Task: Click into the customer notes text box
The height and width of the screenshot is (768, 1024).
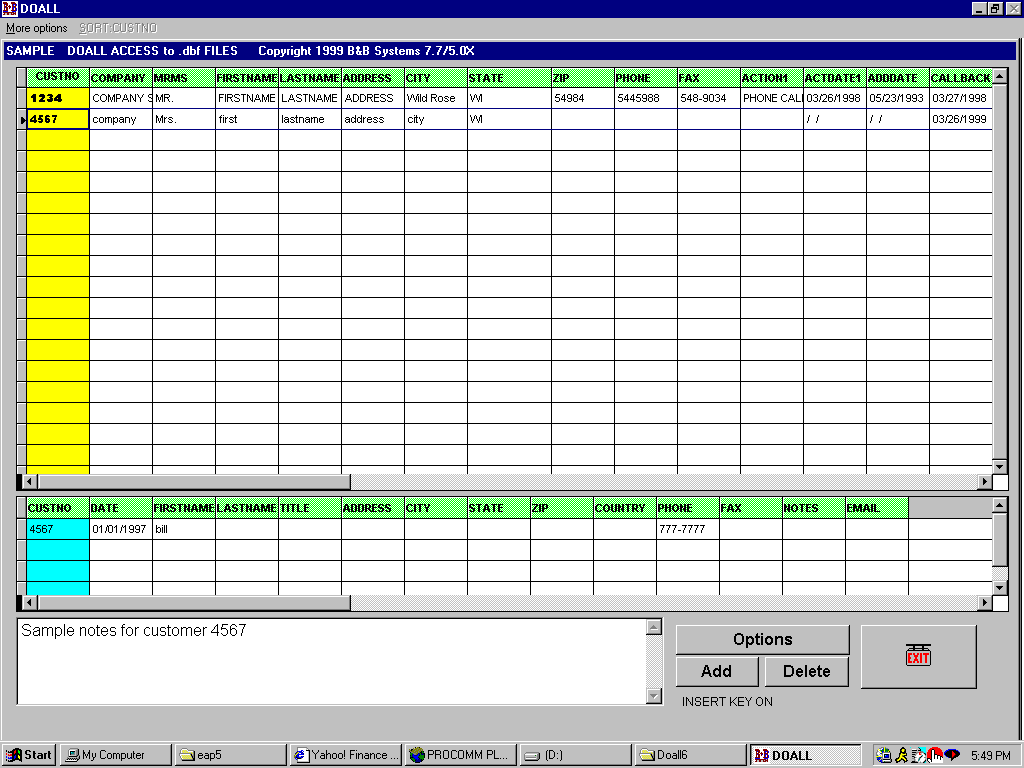Action: coord(330,665)
